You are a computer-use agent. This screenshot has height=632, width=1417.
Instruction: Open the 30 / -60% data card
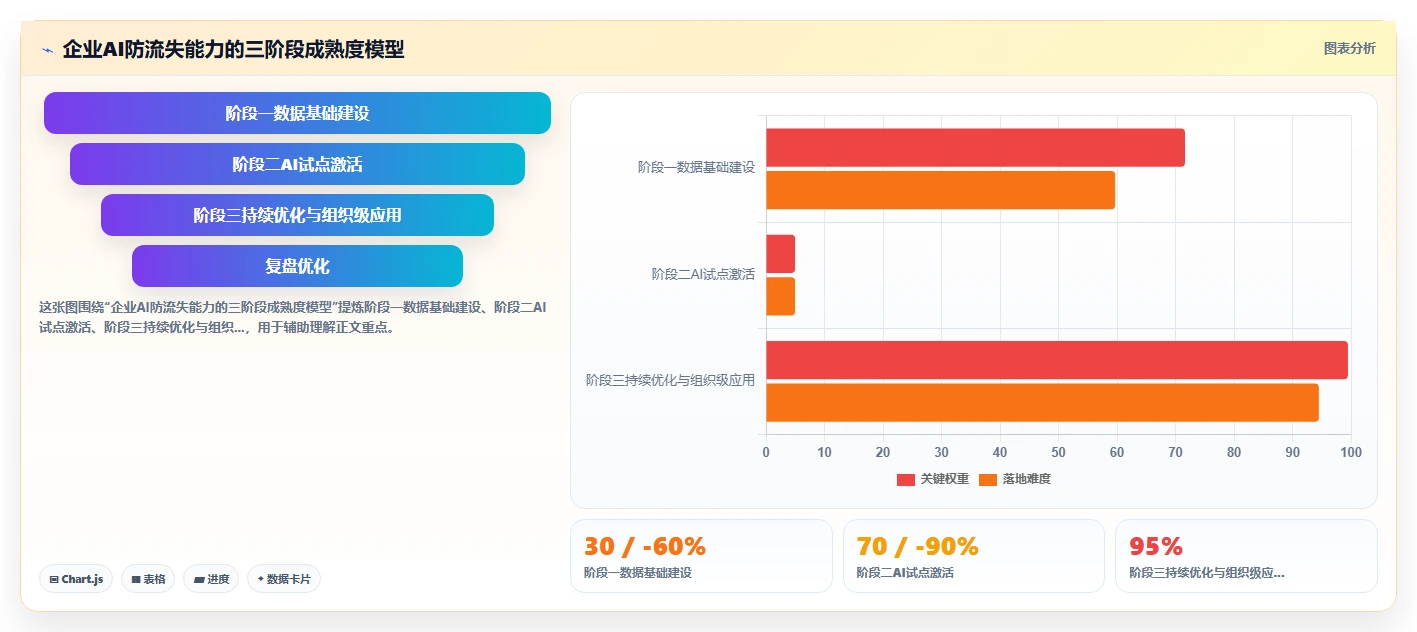pos(701,556)
